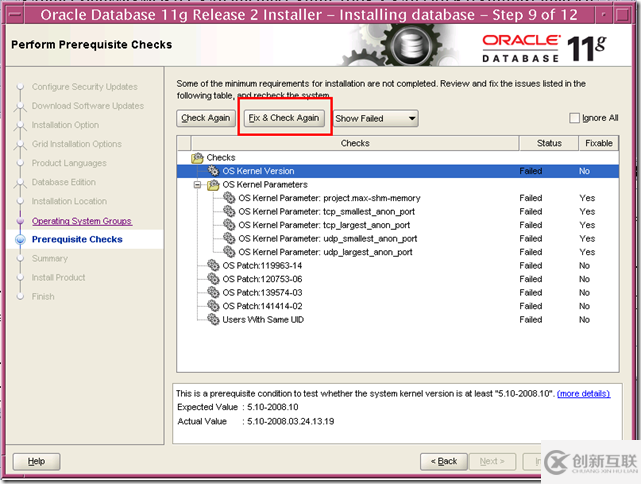Select Installation Location step
This screenshot has height=484, width=641.
click(69, 201)
